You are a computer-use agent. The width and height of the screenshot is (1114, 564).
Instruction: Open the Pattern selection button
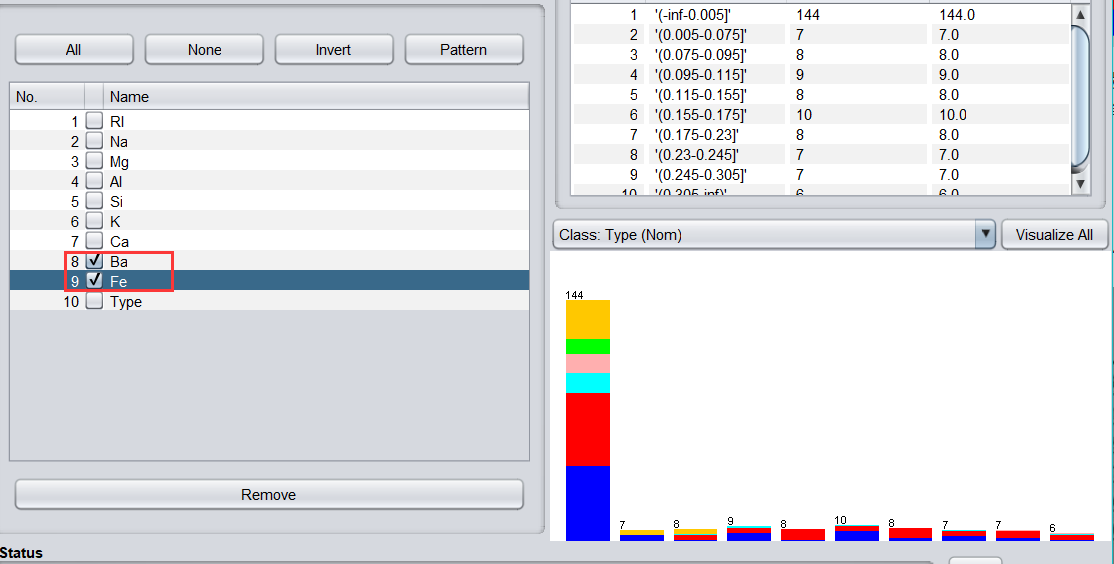pyautogui.click(x=464, y=50)
